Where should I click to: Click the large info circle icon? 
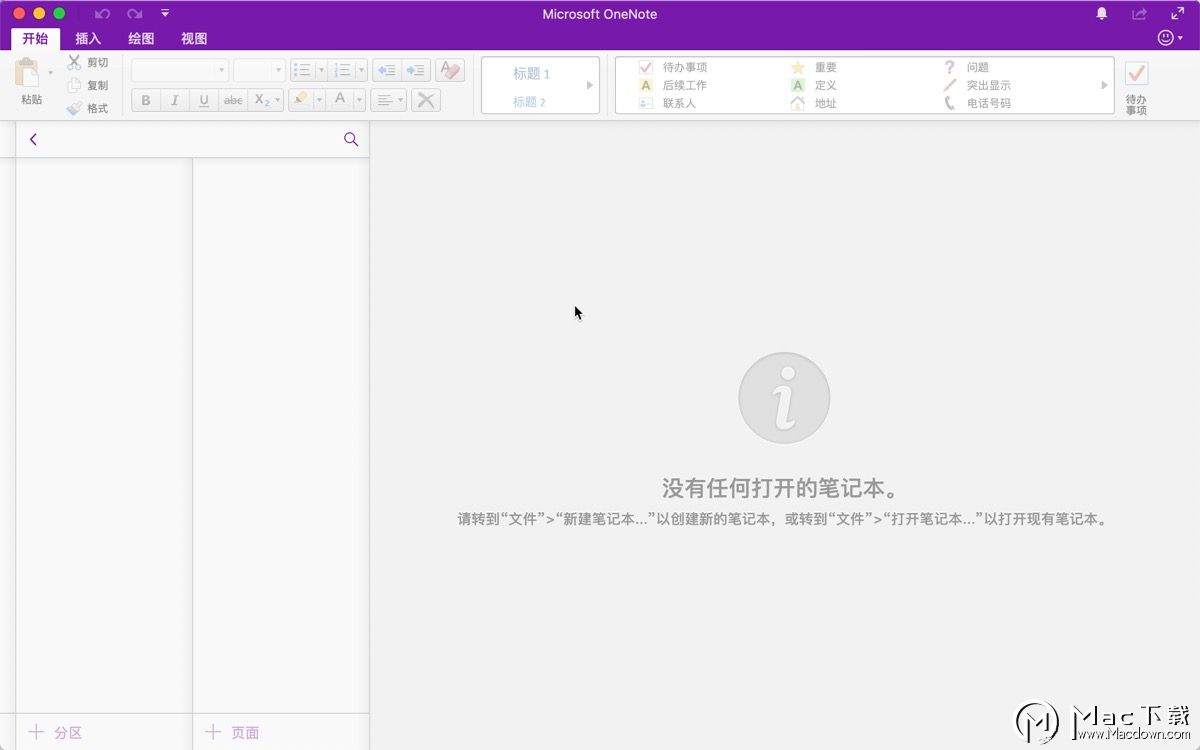tap(784, 397)
